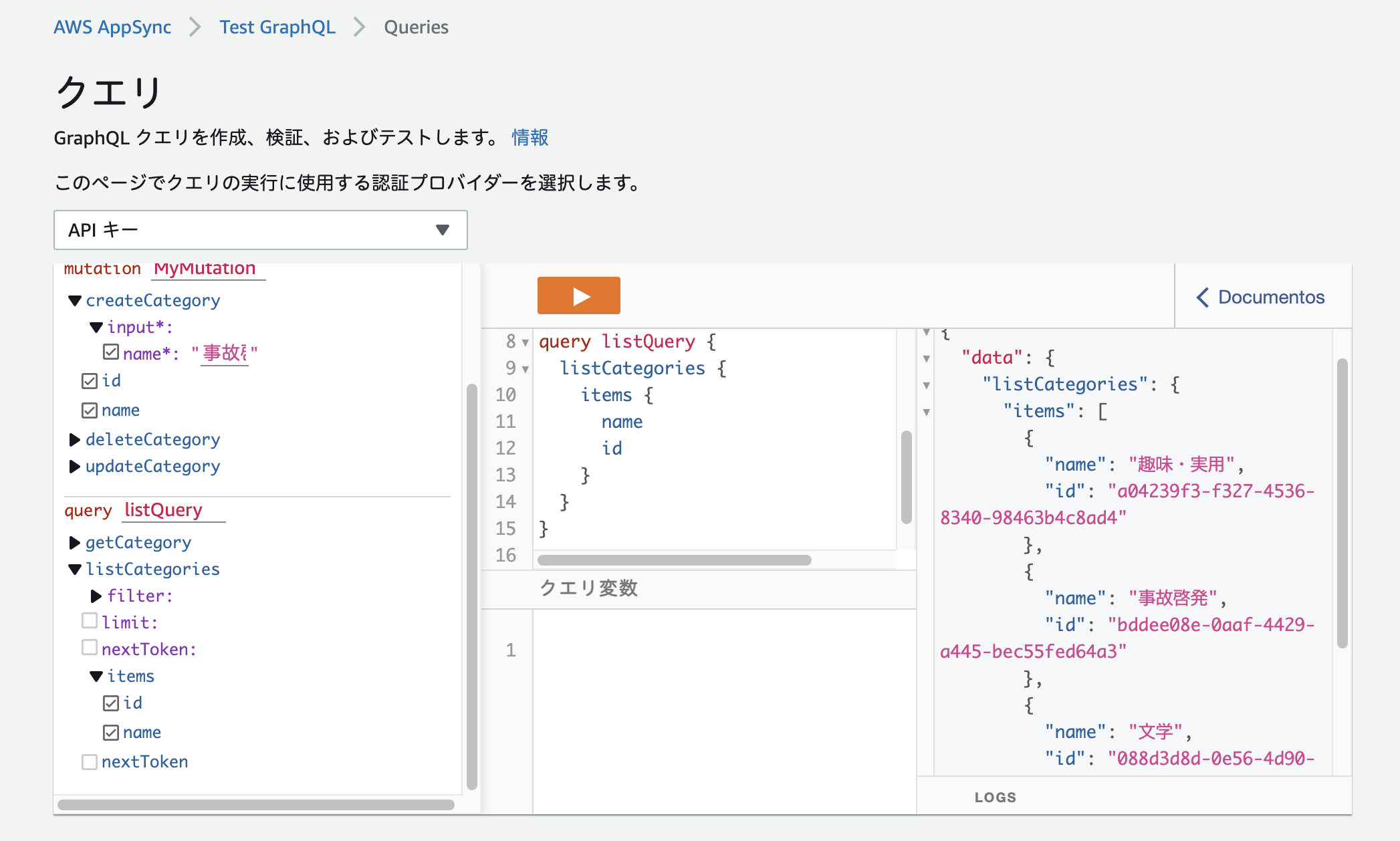
Task: Edit the MyMutation operation name field
Action: pyautogui.click(x=209, y=269)
